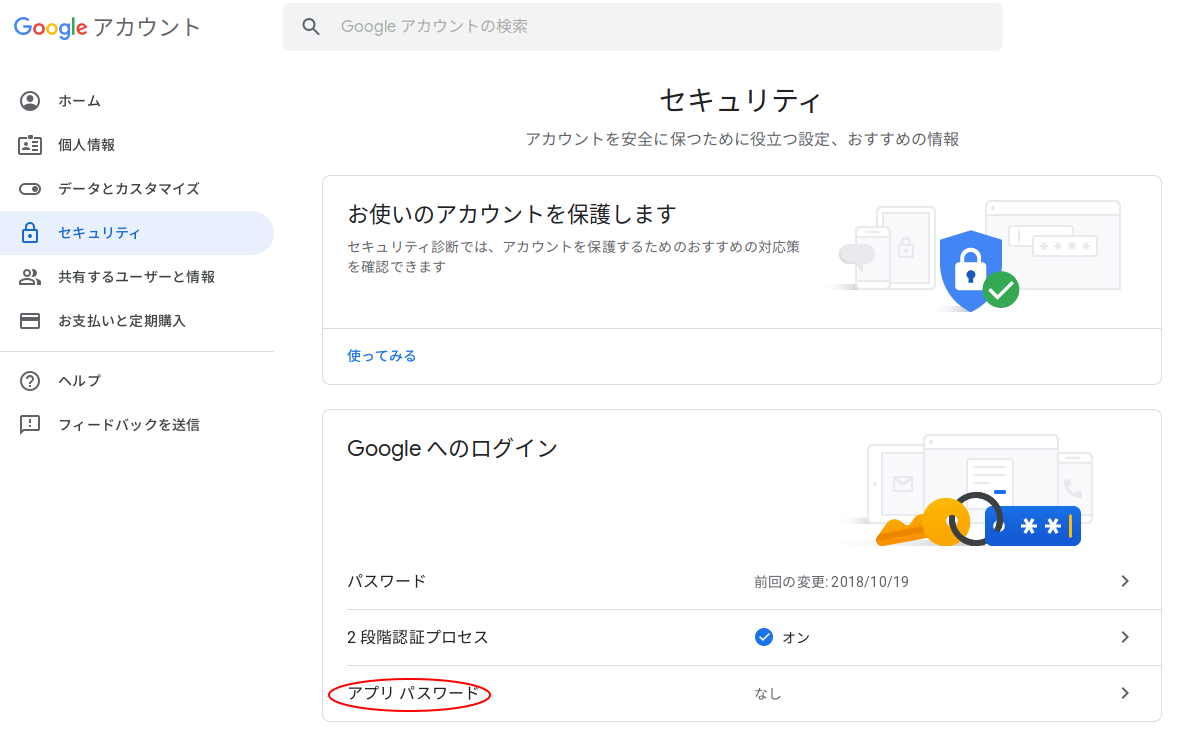Click the security shield illustration
This screenshot has width=1193, height=743.
(x=979, y=270)
